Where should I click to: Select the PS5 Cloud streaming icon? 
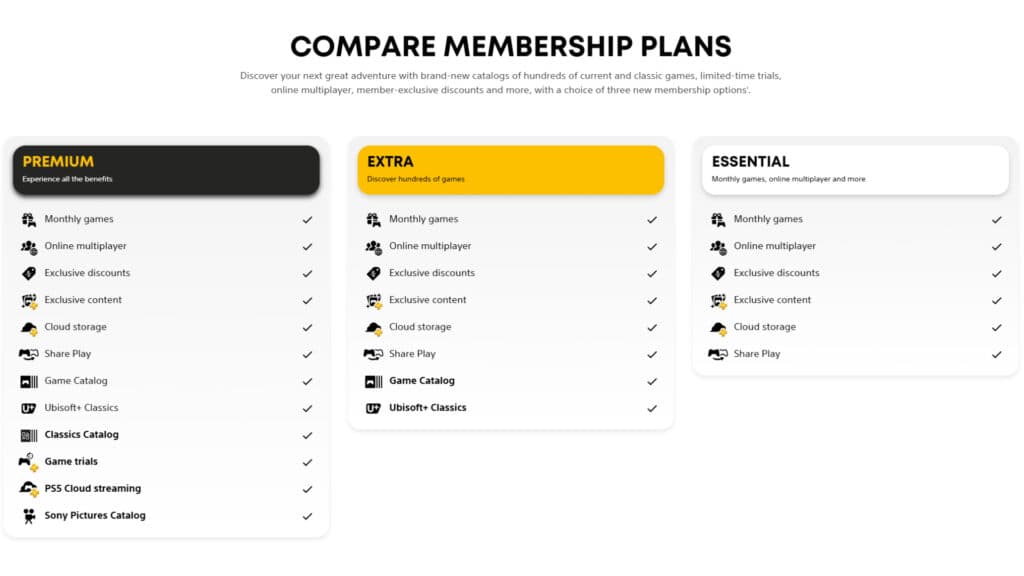click(28, 488)
